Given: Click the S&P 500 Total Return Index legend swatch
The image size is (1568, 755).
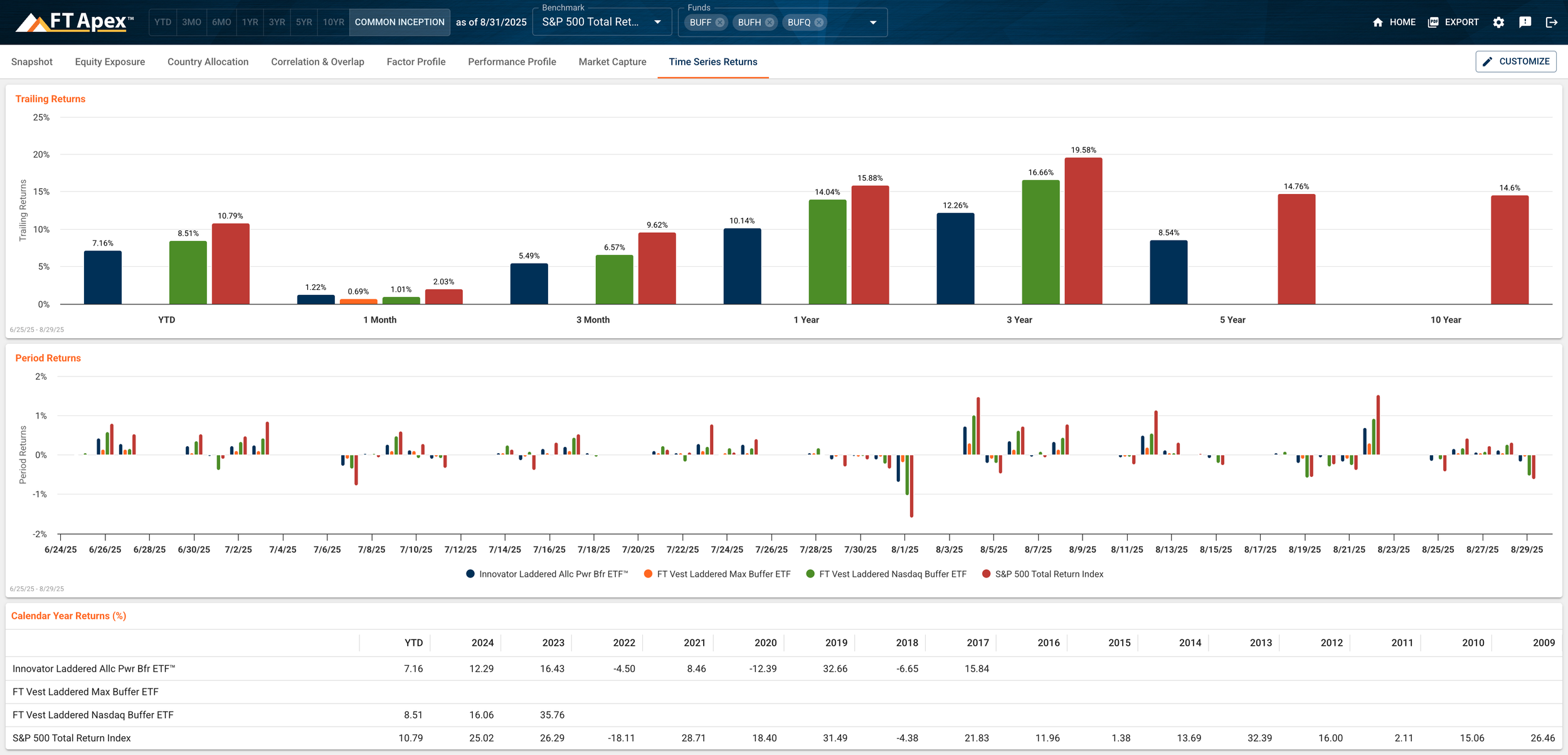Looking at the screenshot, I should [987, 574].
